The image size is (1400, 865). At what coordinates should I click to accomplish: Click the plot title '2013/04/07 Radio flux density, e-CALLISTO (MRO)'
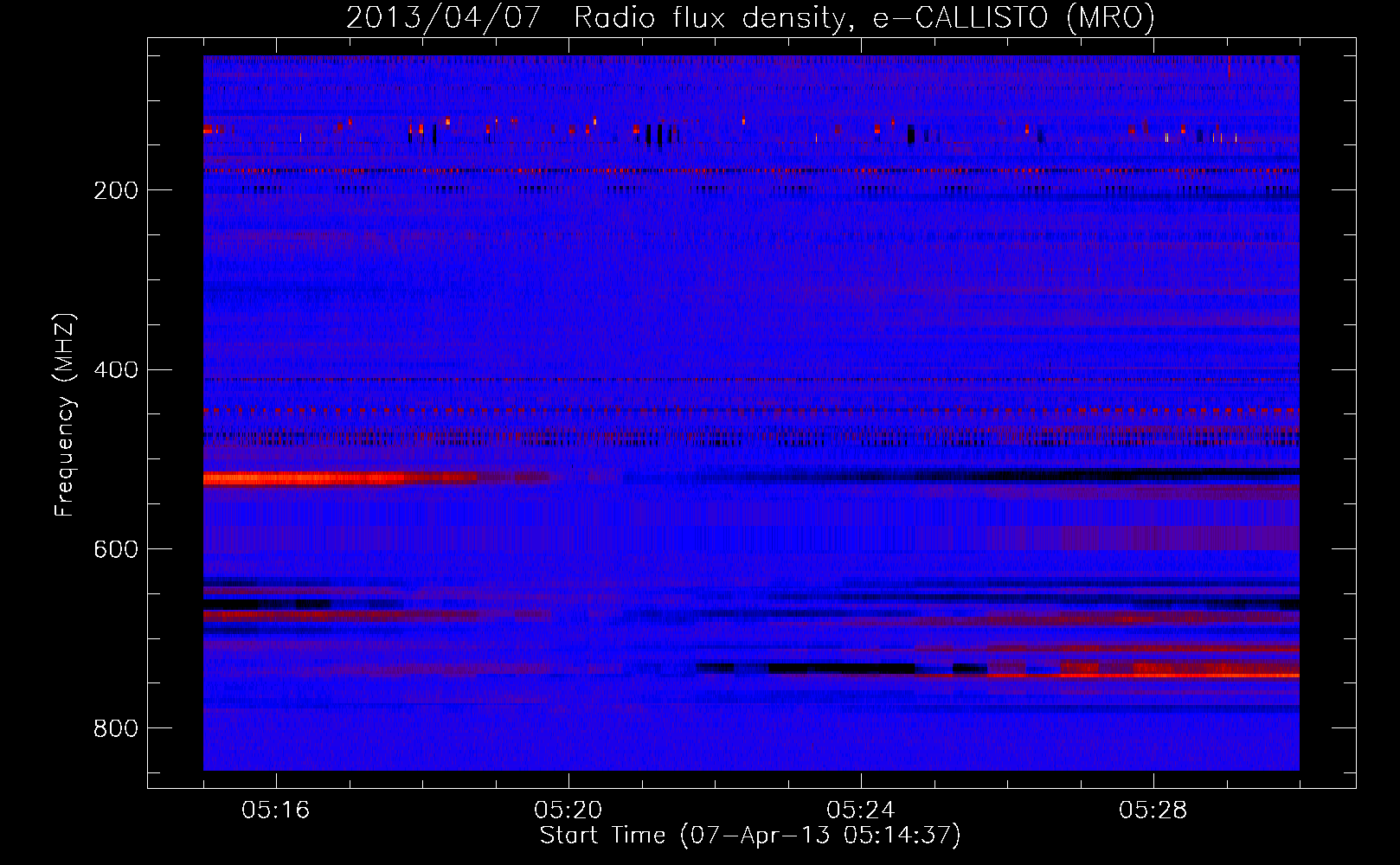750,17
